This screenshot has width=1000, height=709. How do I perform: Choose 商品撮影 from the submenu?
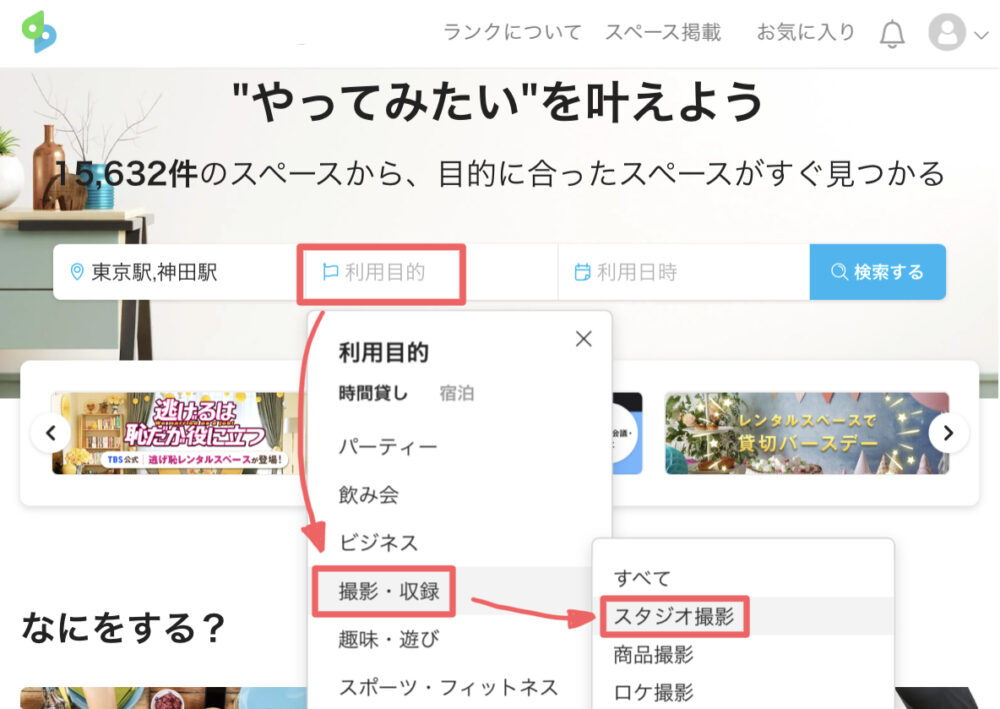(x=653, y=655)
